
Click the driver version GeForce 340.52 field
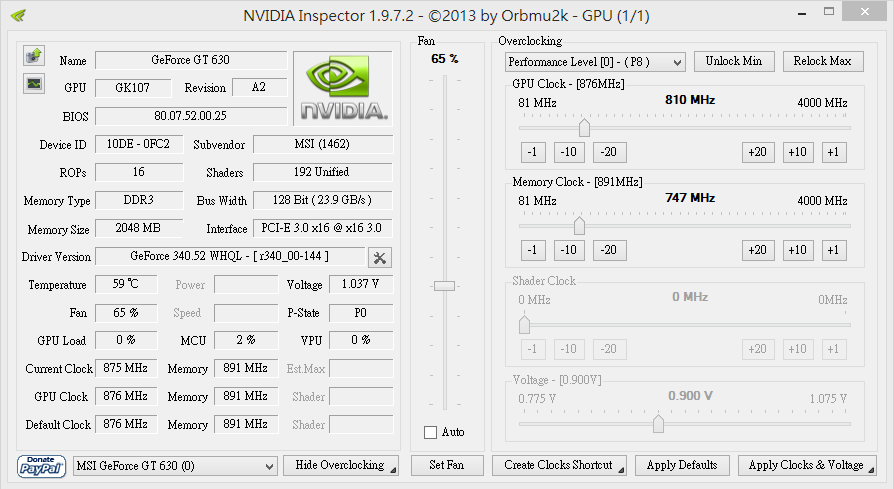pyautogui.click(x=230, y=256)
